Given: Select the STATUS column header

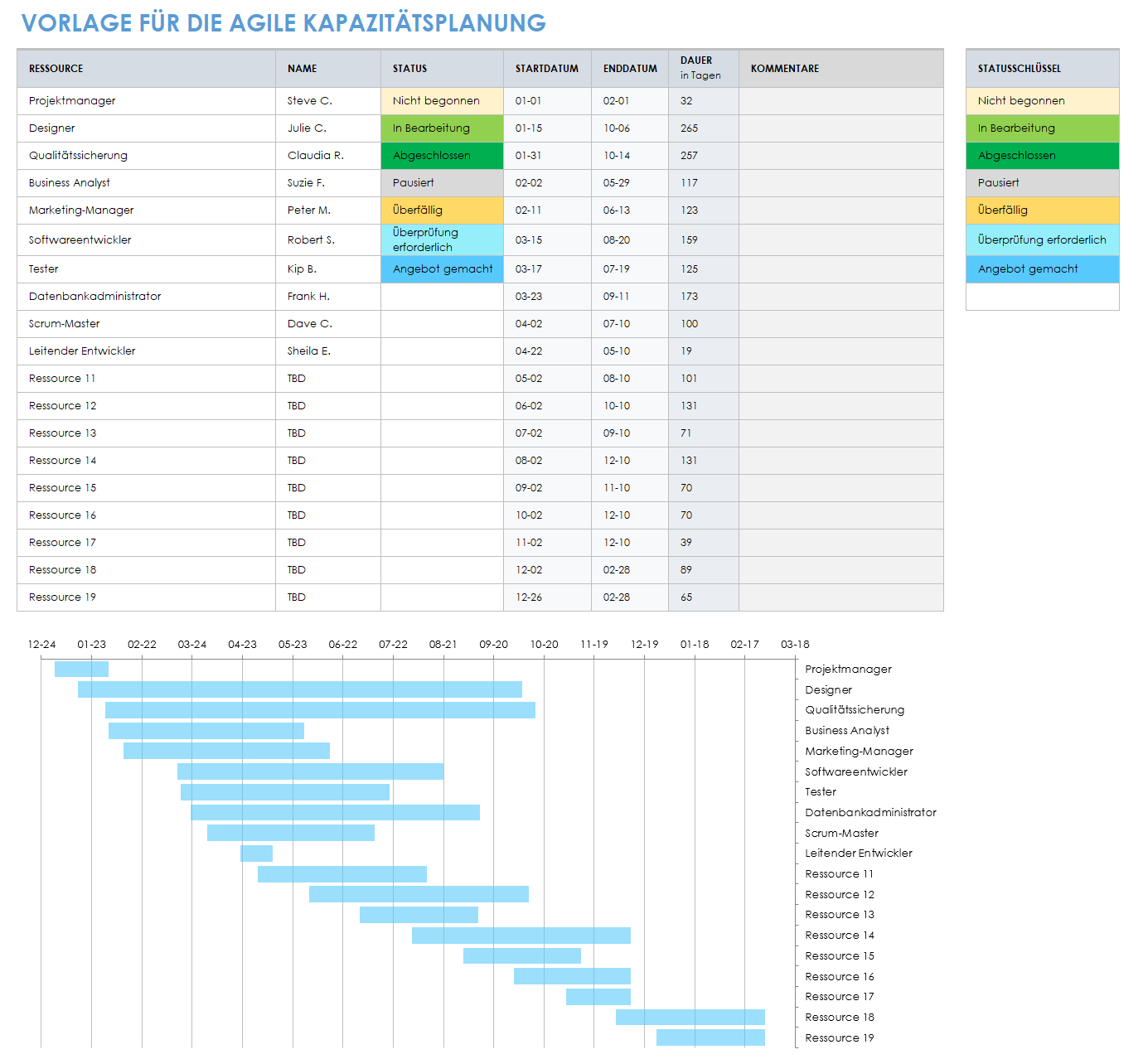Looking at the screenshot, I should click(442, 69).
